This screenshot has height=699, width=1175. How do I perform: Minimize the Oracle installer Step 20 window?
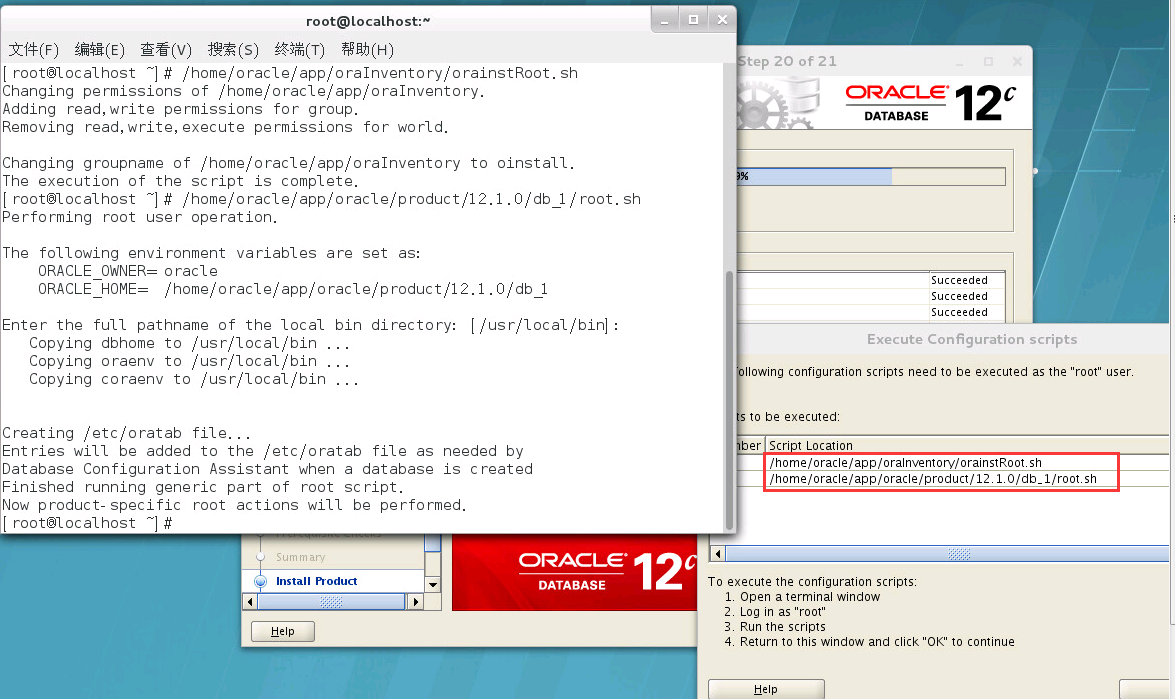point(960,61)
